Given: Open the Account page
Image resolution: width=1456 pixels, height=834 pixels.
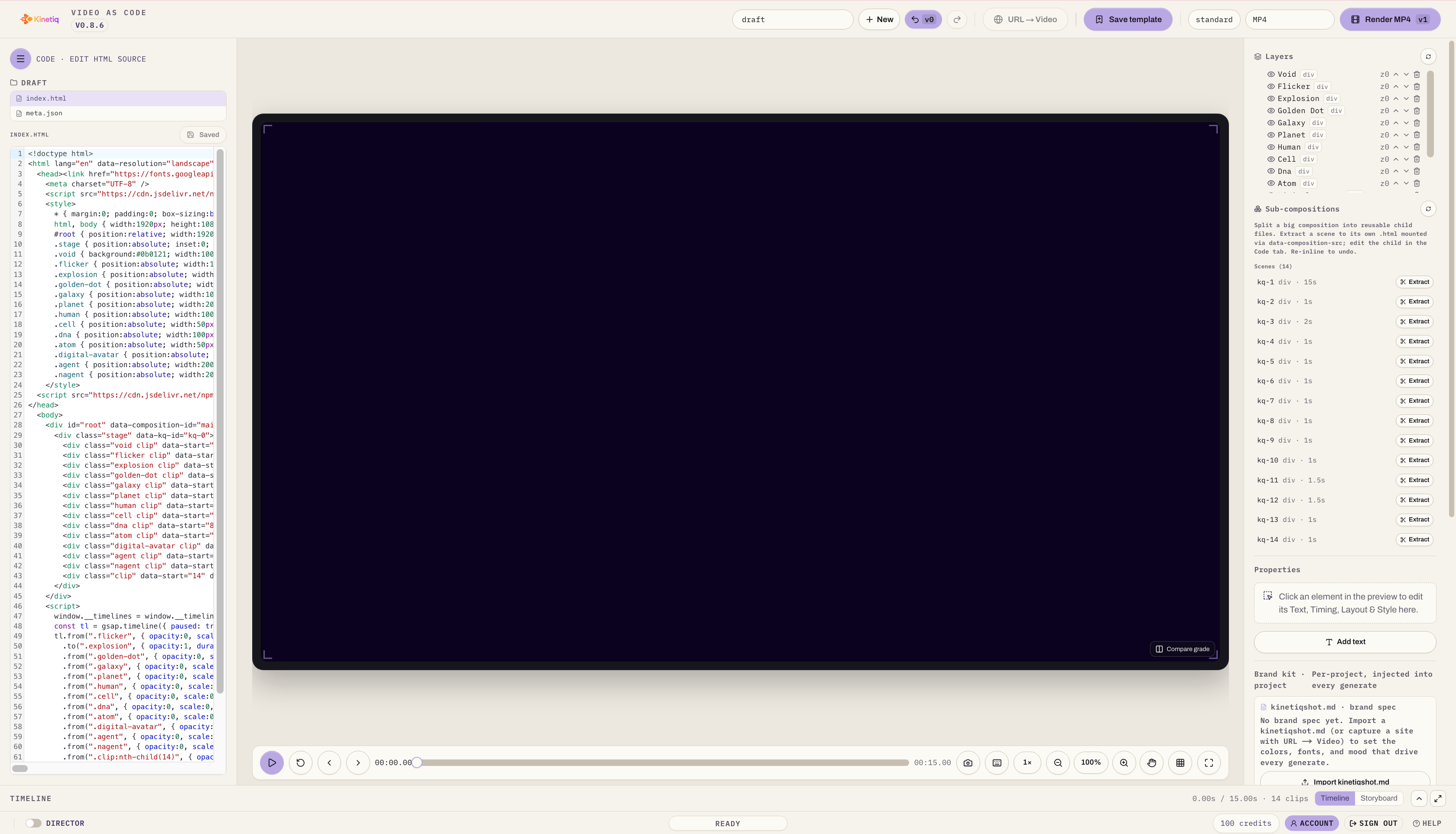Looking at the screenshot, I should click(x=1312, y=823).
